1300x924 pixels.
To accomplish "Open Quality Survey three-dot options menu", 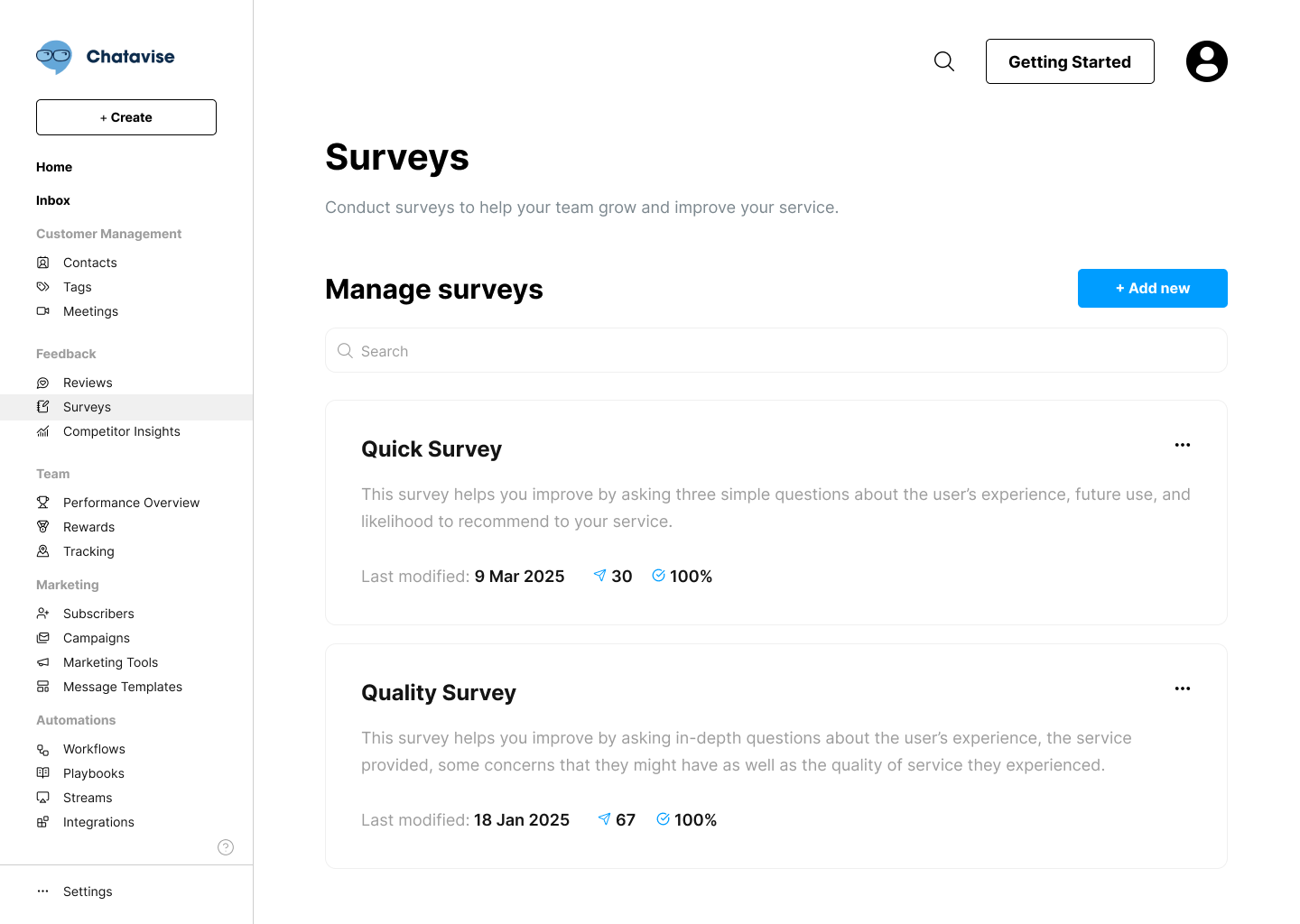I will point(1183,688).
